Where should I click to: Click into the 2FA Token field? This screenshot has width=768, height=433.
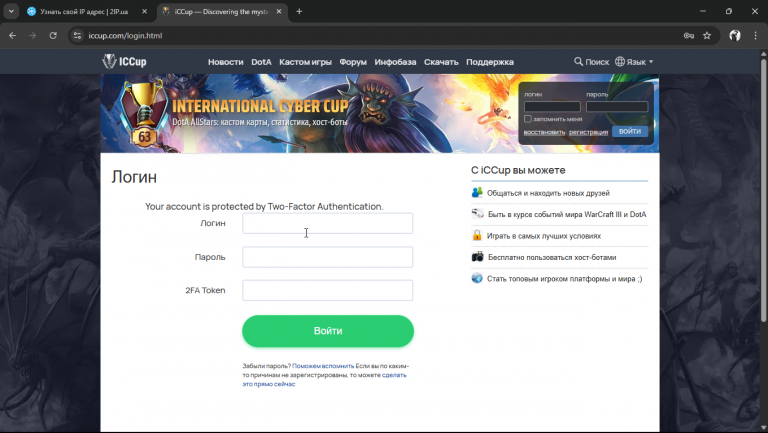(x=328, y=290)
